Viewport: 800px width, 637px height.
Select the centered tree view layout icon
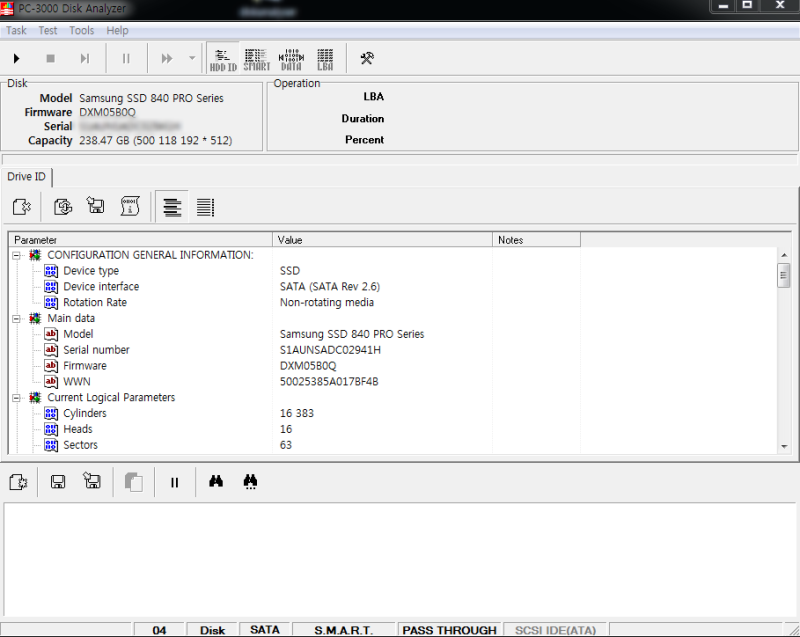pos(172,207)
